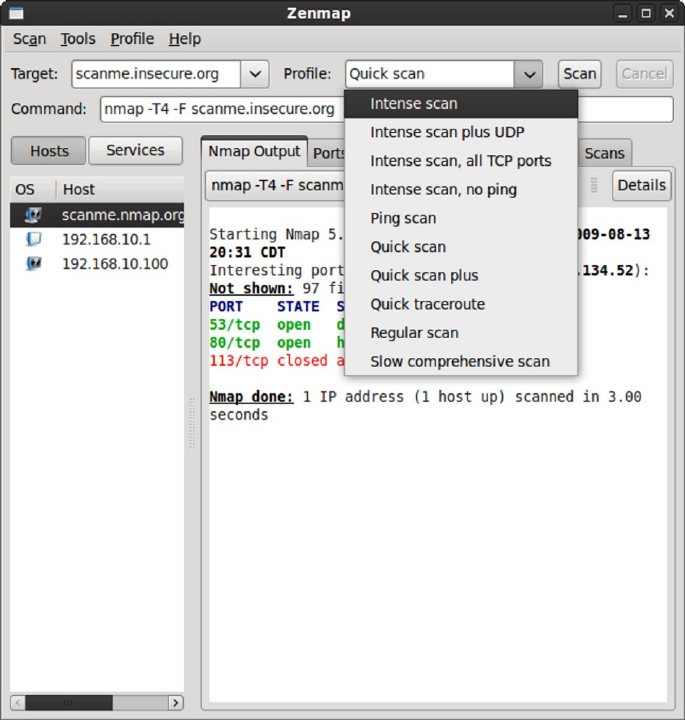Choose Quick traceroute profile

pos(461,304)
